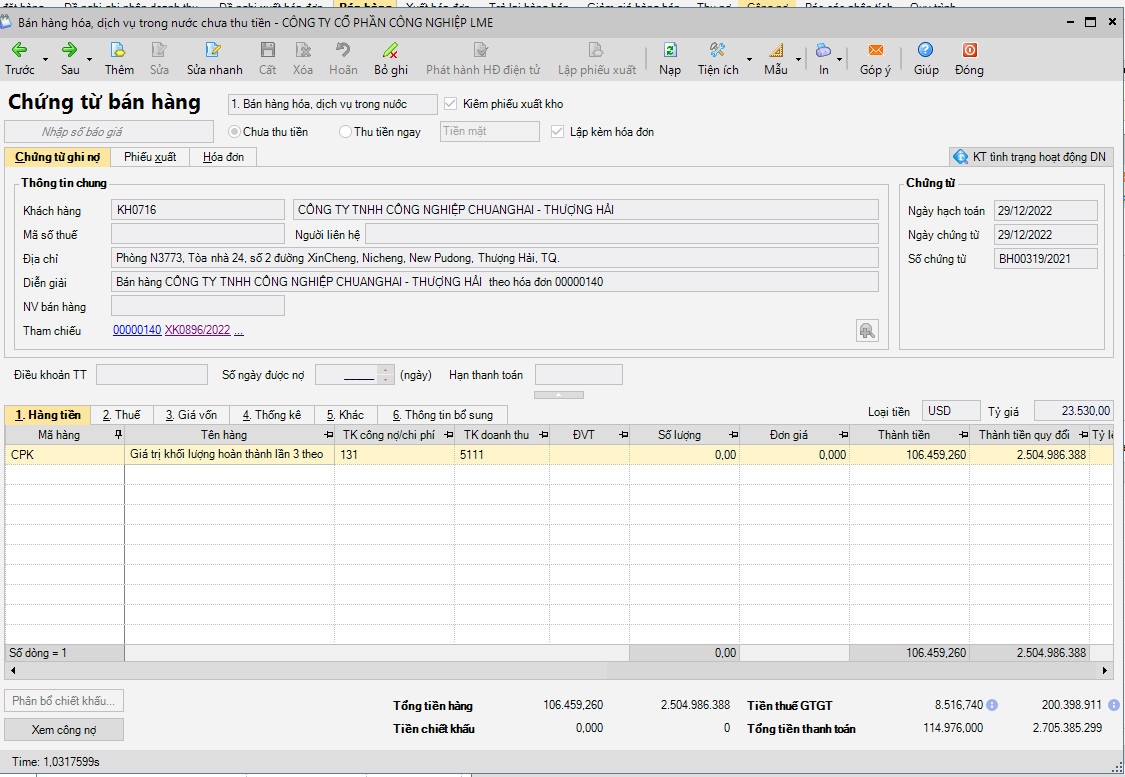This screenshot has height=777, width=1125.
Task: Click the Bỏ ghi unpost icon
Action: (x=390, y=50)
